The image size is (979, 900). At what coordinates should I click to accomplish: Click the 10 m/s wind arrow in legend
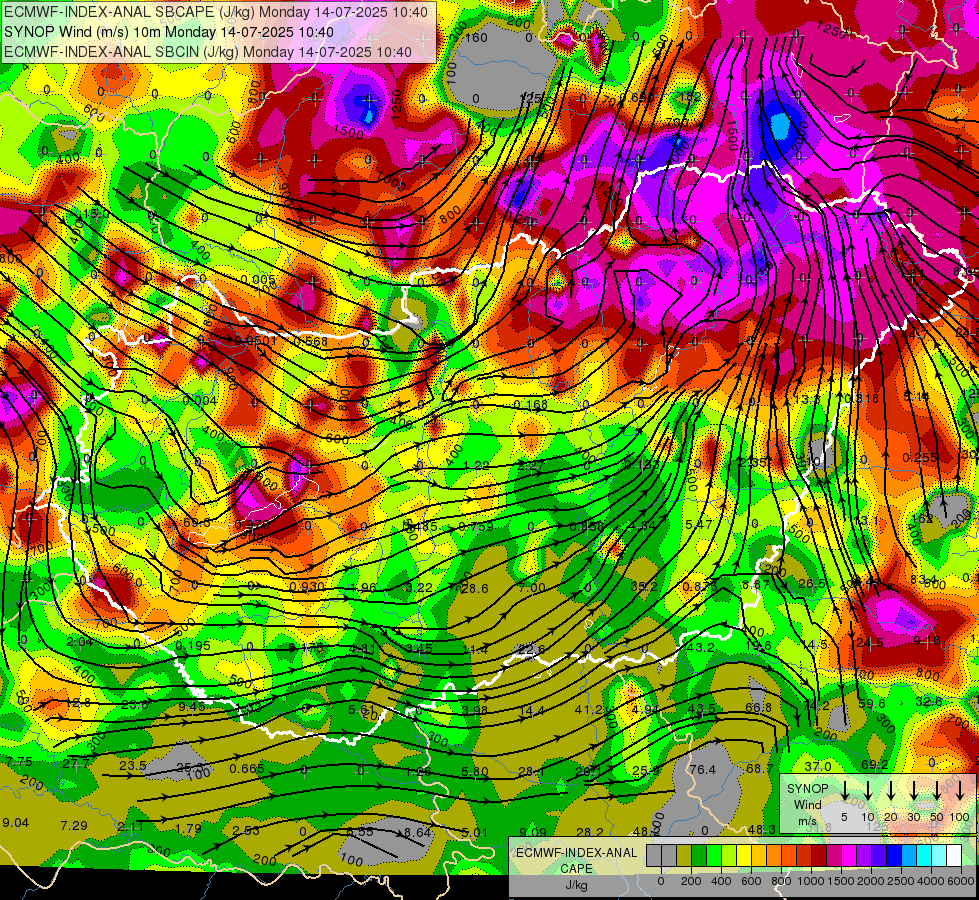868,791
